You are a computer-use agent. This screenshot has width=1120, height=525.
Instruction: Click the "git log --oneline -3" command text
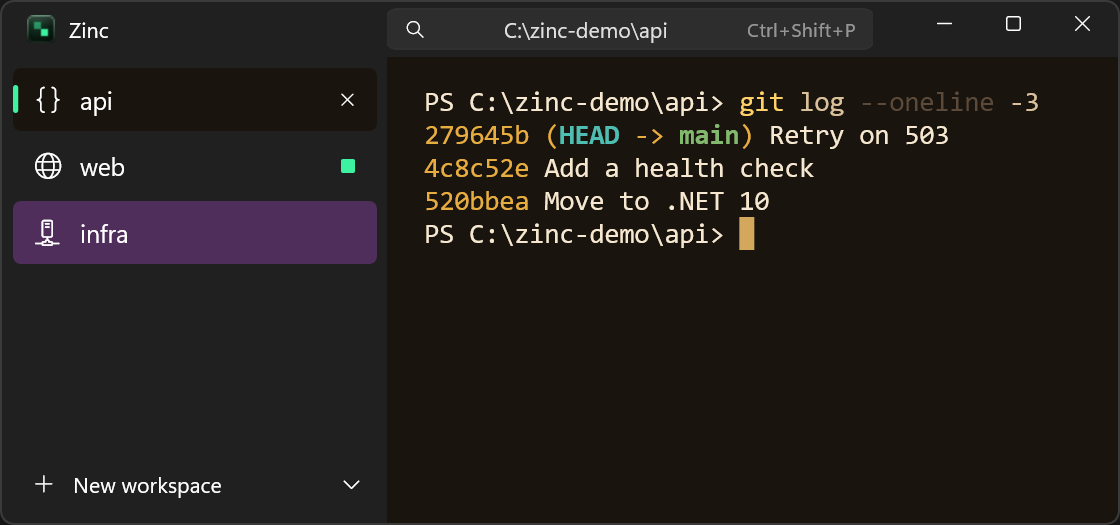[889, 103]
